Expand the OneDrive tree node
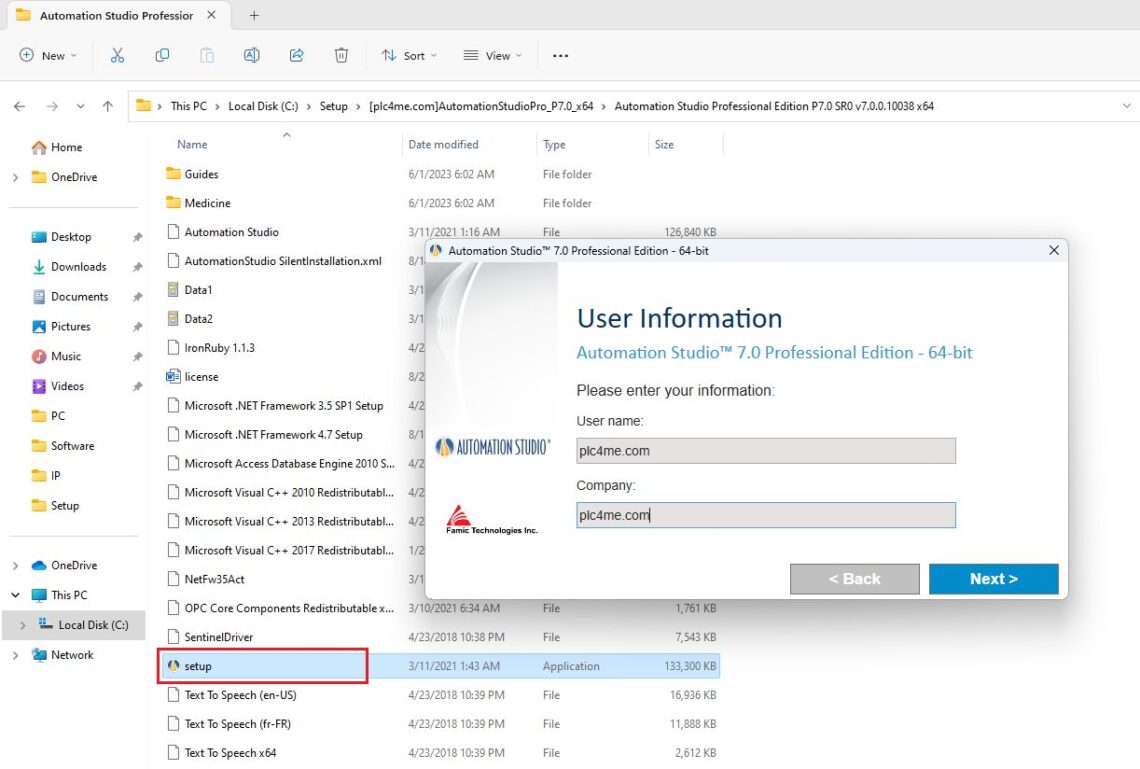 pyautogui.click(x=15, y=177)
